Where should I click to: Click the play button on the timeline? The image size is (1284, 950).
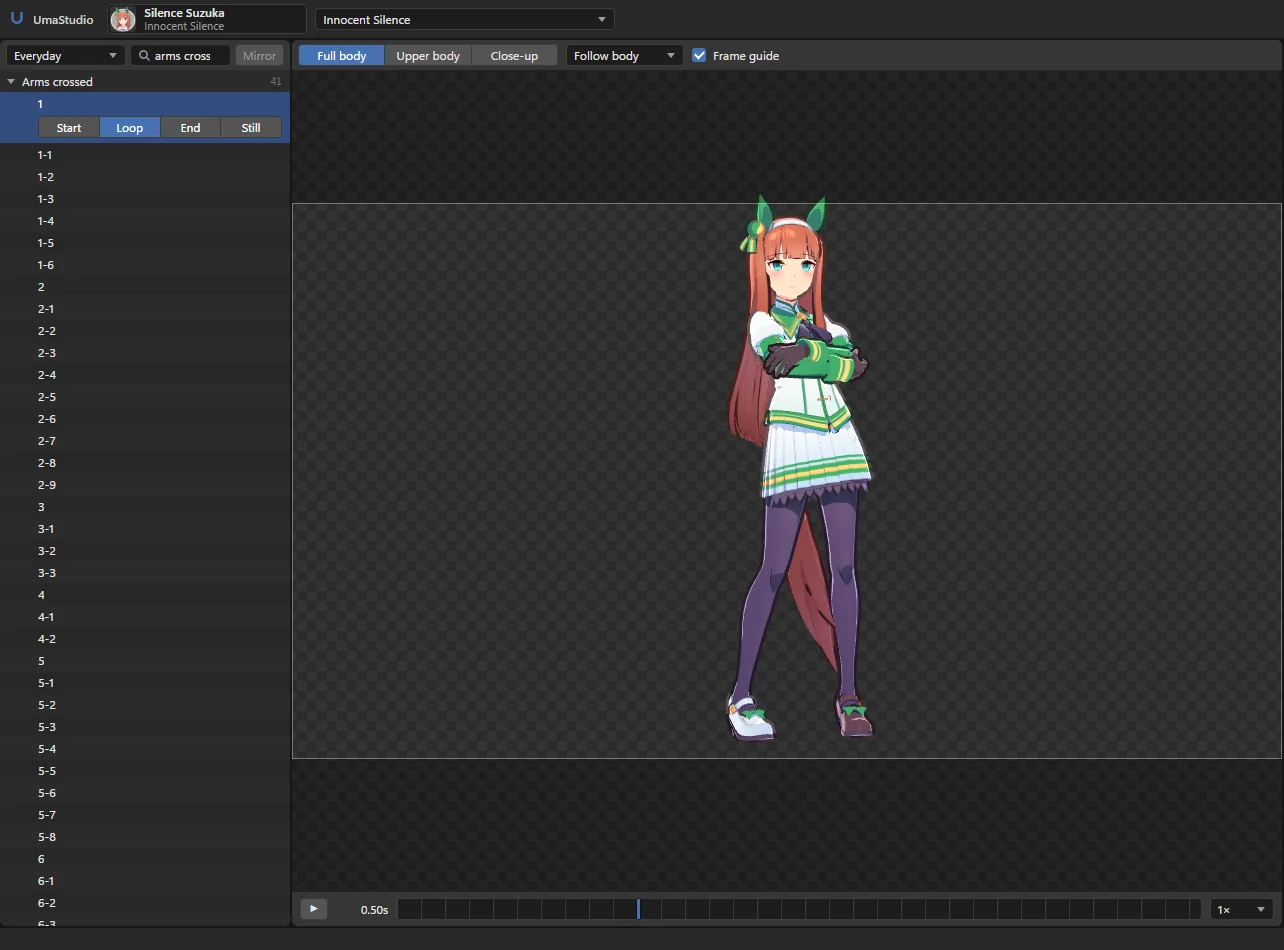tap(314, 909)
